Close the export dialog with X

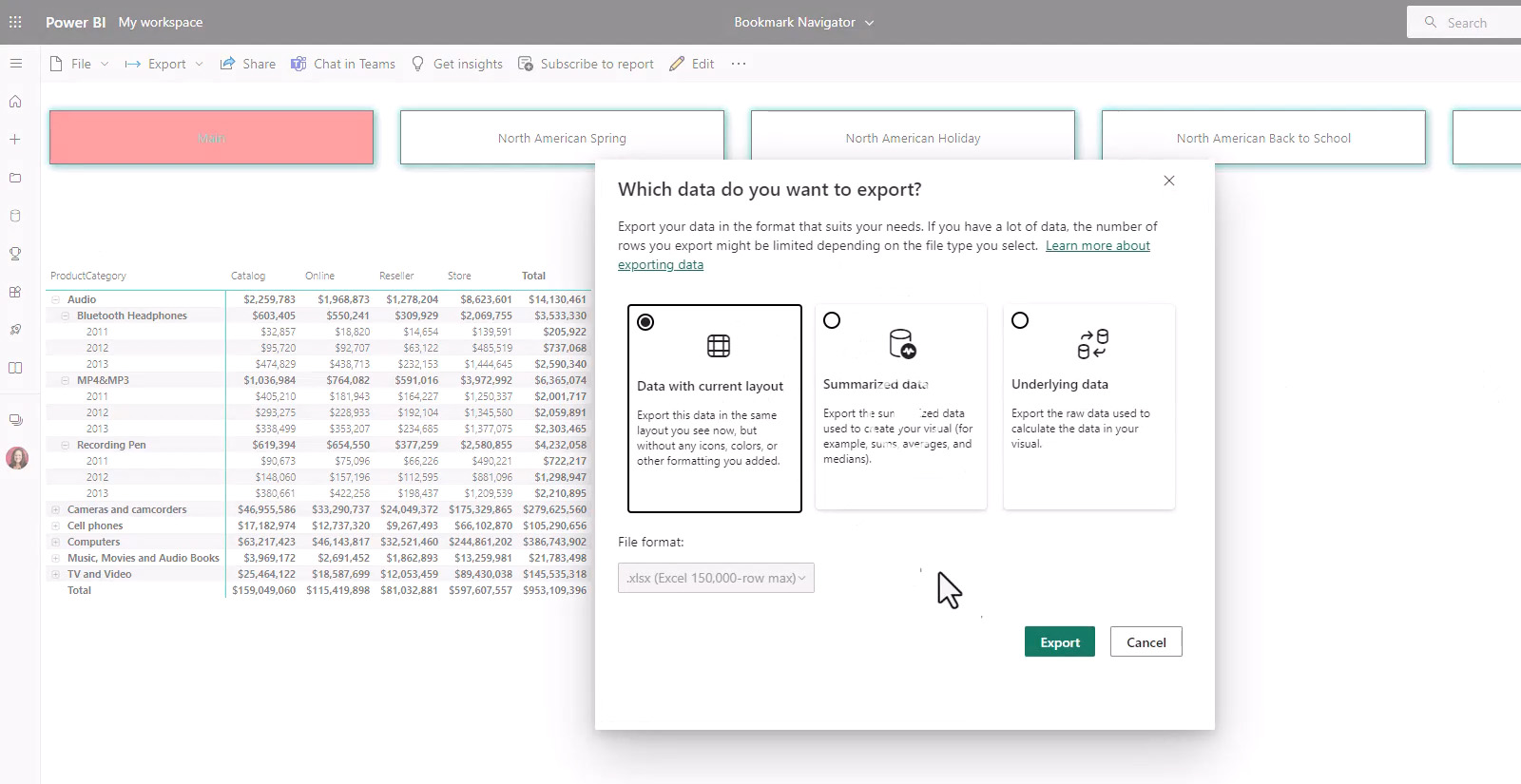click(x=1169, y=181)
